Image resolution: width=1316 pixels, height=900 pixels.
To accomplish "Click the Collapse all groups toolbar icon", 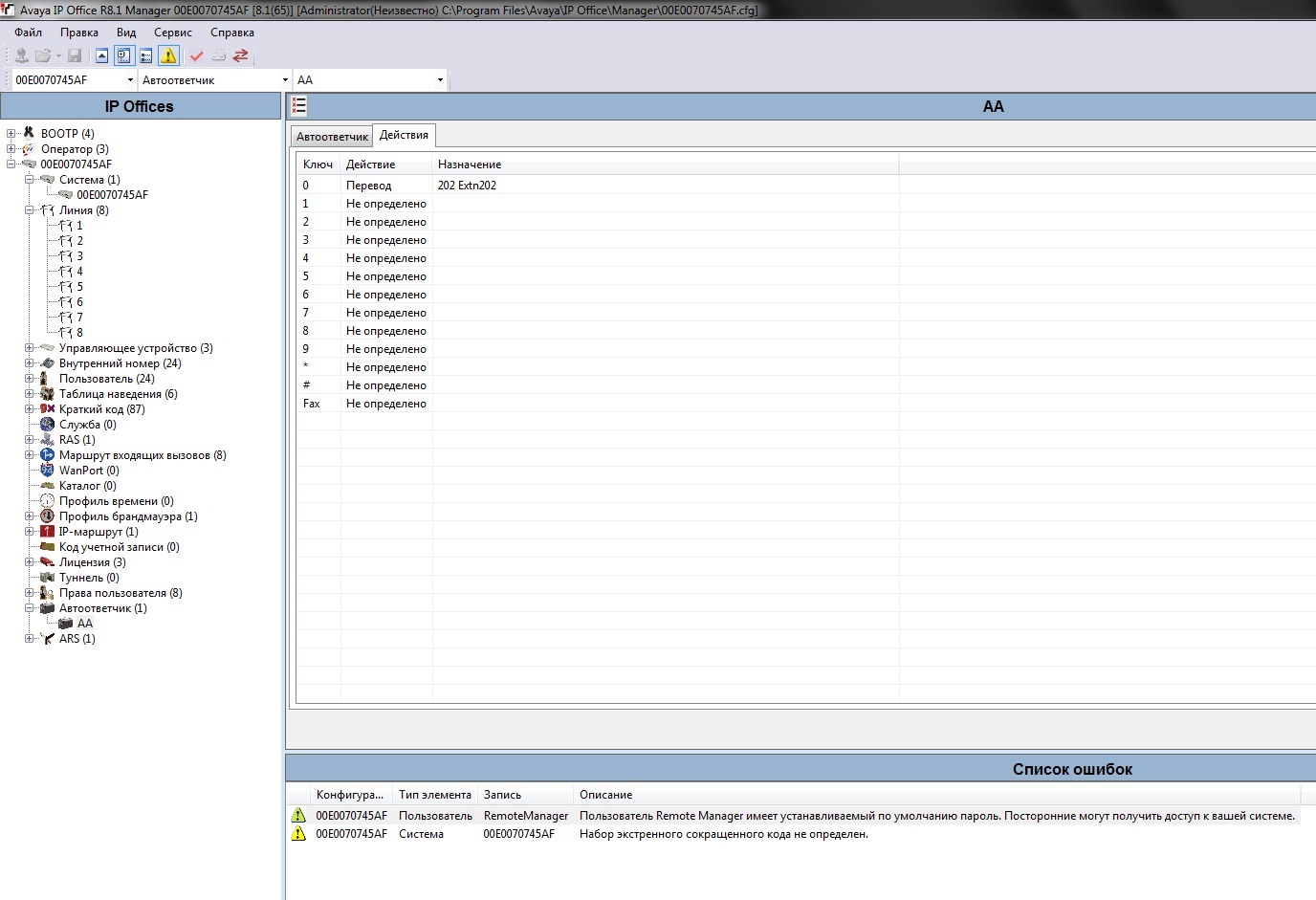I will click(101, 55).
